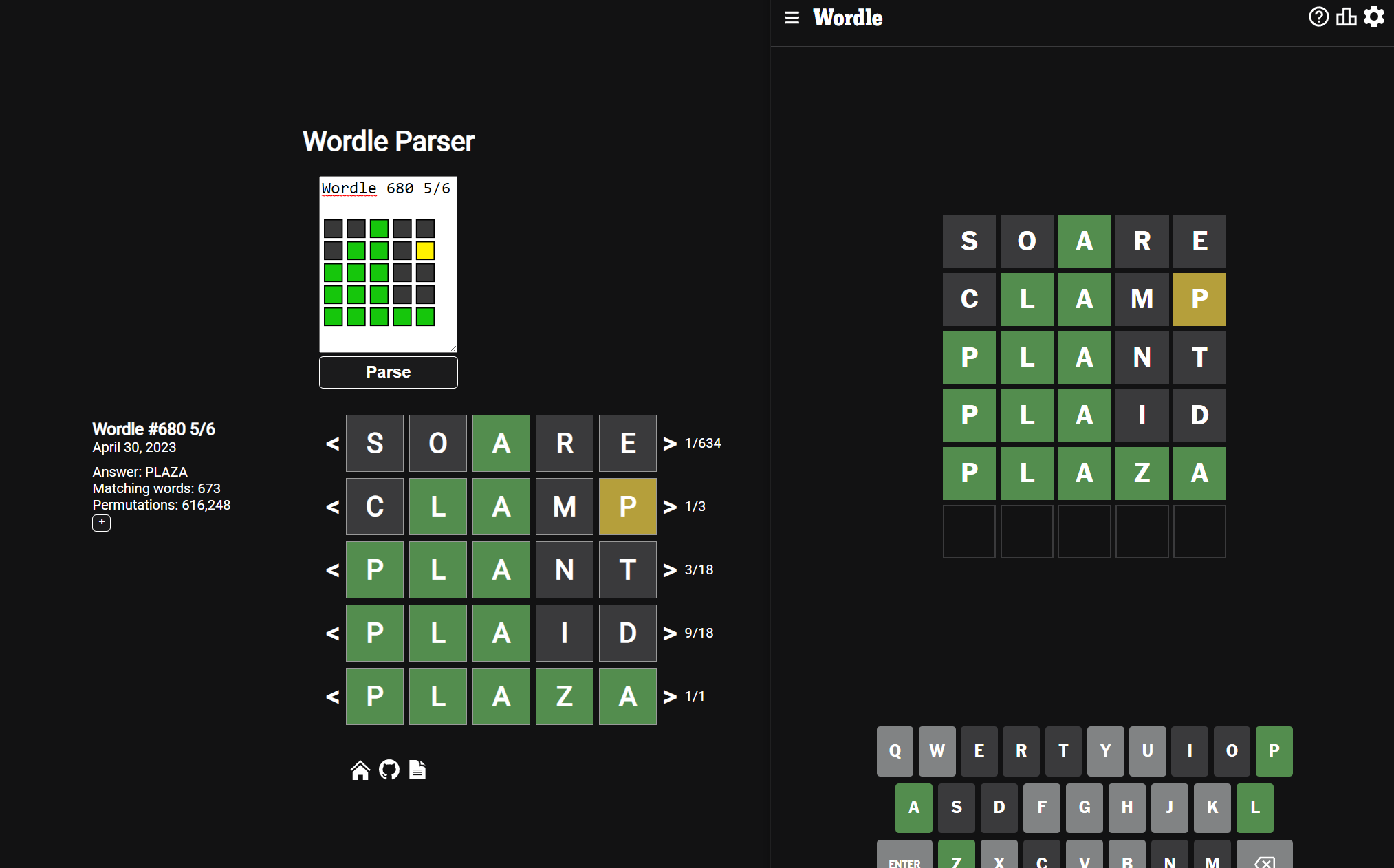Click the green Z tile in PLAZA parser row

point(564,697)
